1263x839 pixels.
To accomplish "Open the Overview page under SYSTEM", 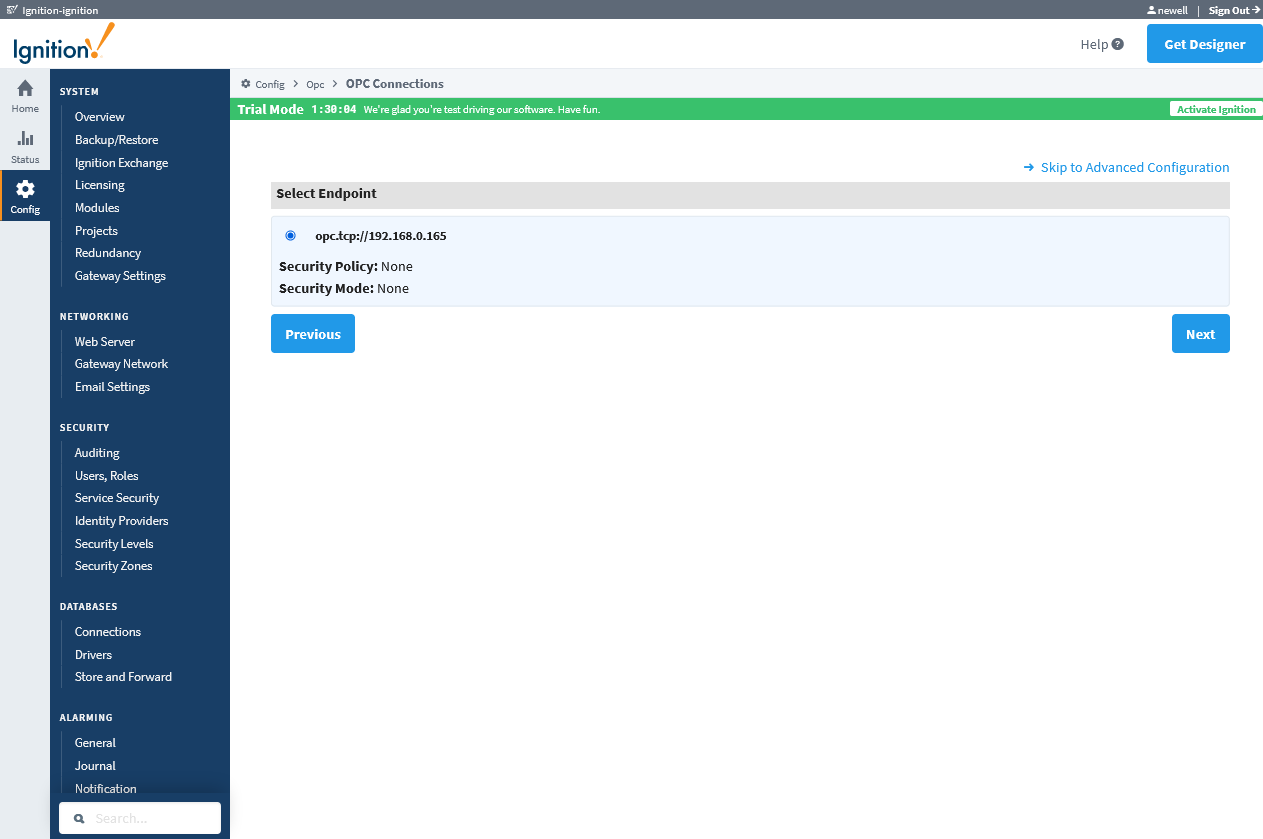I will (99, 116).
